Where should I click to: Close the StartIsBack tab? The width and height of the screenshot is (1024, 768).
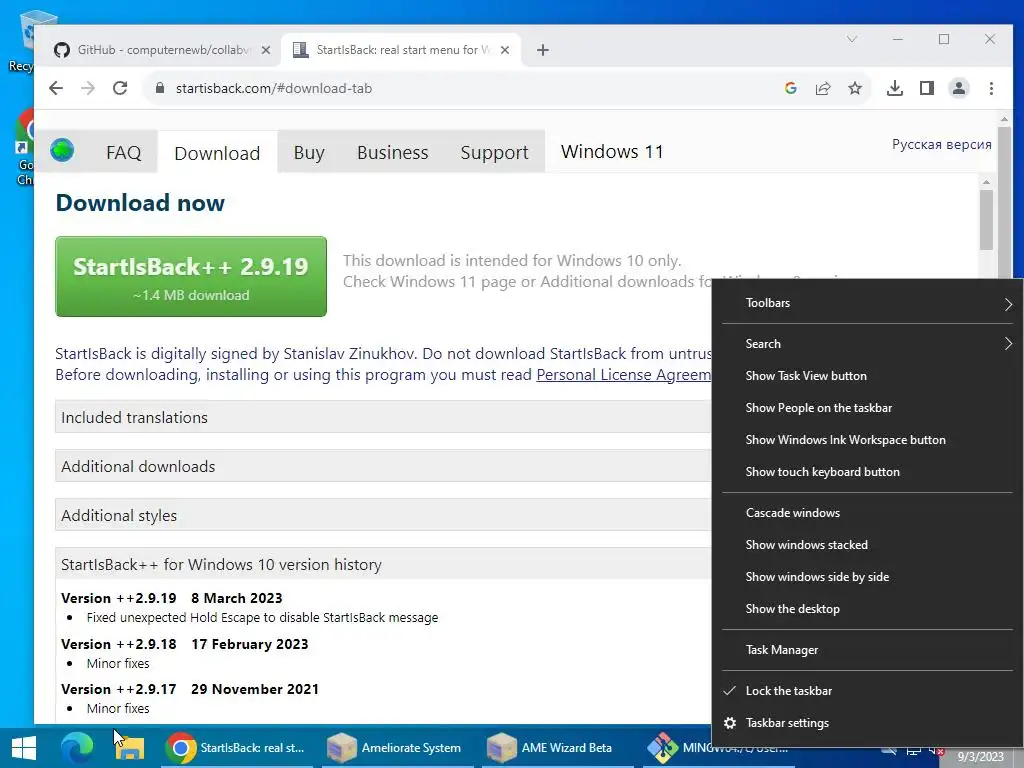tap(505, 50)
